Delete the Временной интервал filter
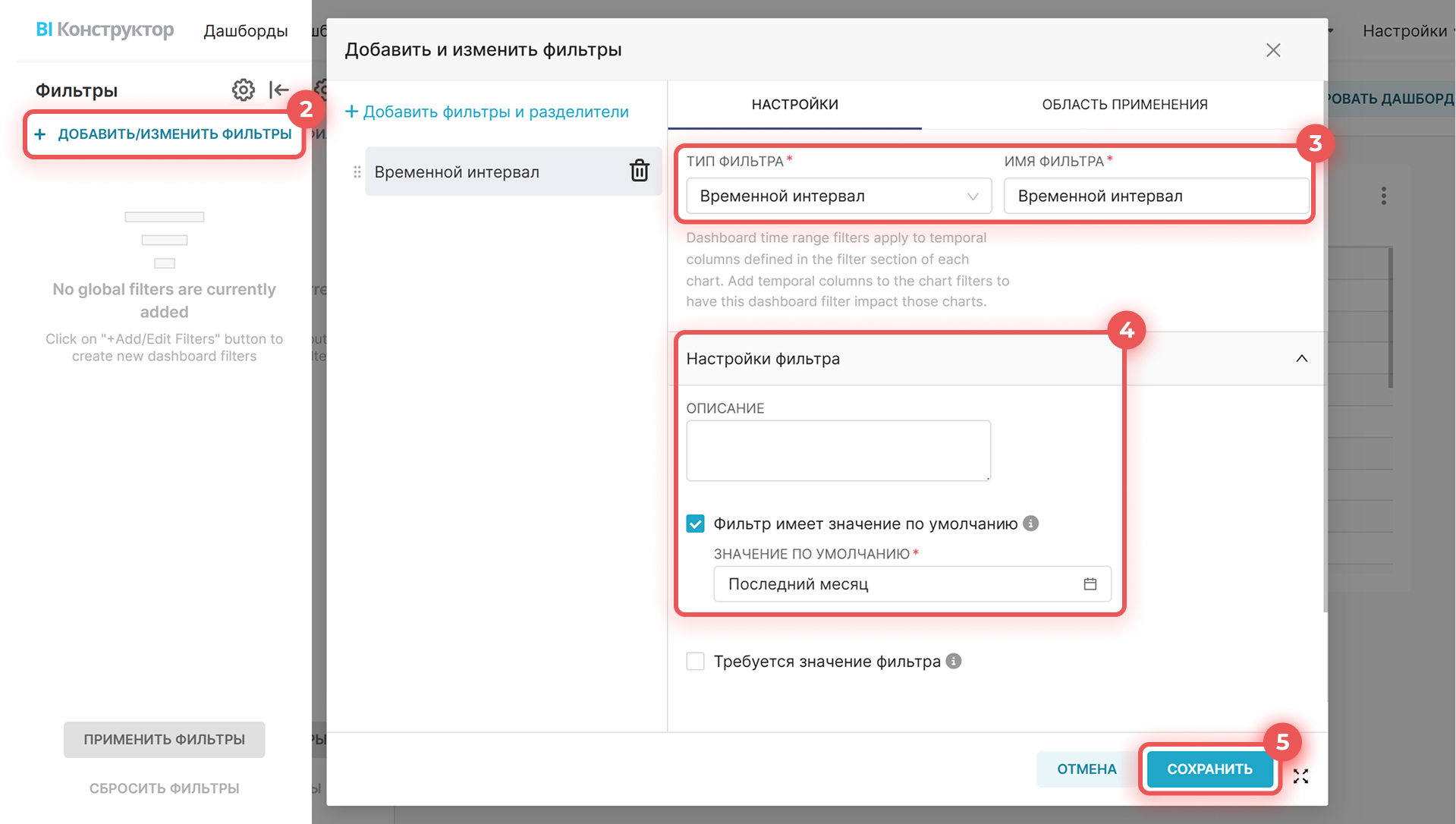The height and width of the screenshot is (824, 1456). pyautogui.click(x=639, y=171)
